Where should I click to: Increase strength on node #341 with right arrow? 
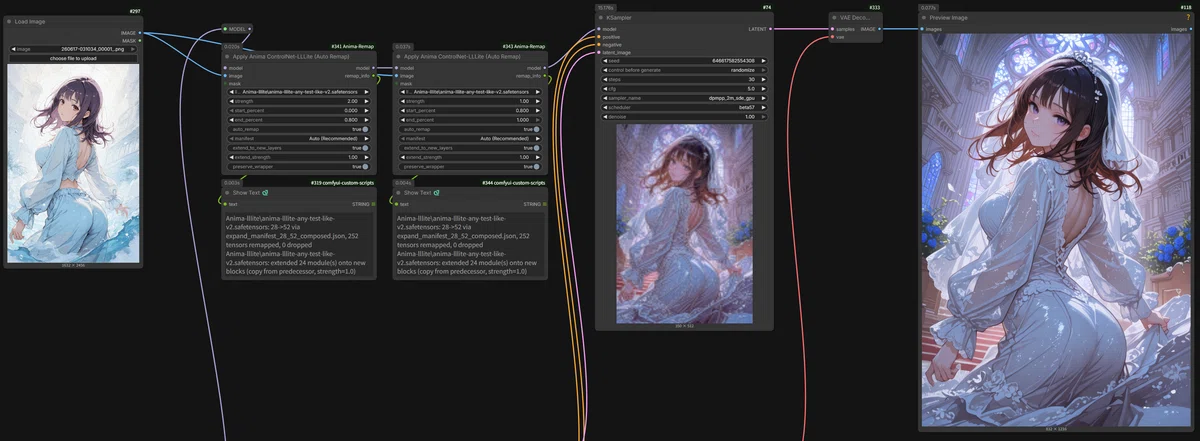pyautogui.click(x=365, y=101)
